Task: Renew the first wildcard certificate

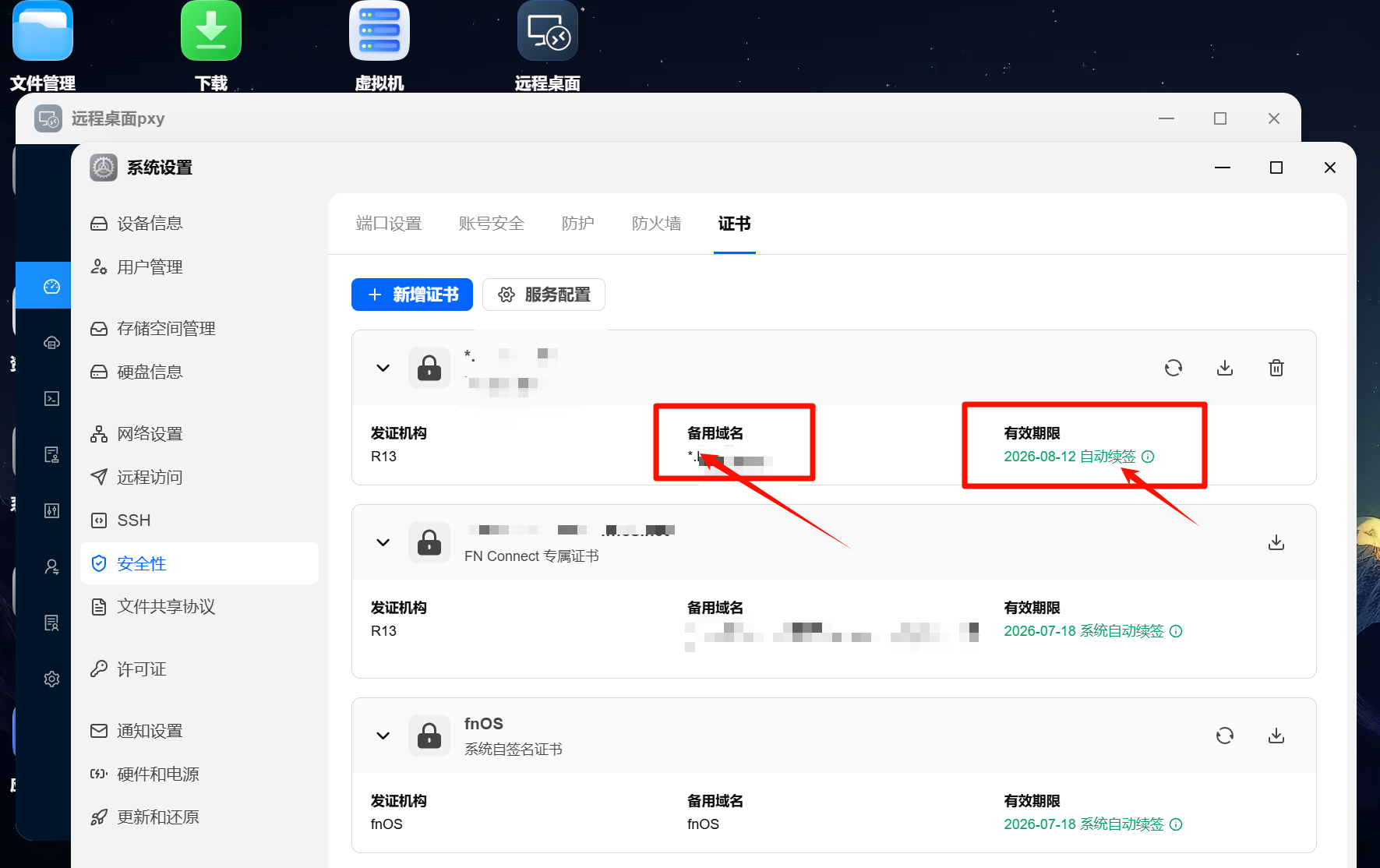Action: (1174, 368)
